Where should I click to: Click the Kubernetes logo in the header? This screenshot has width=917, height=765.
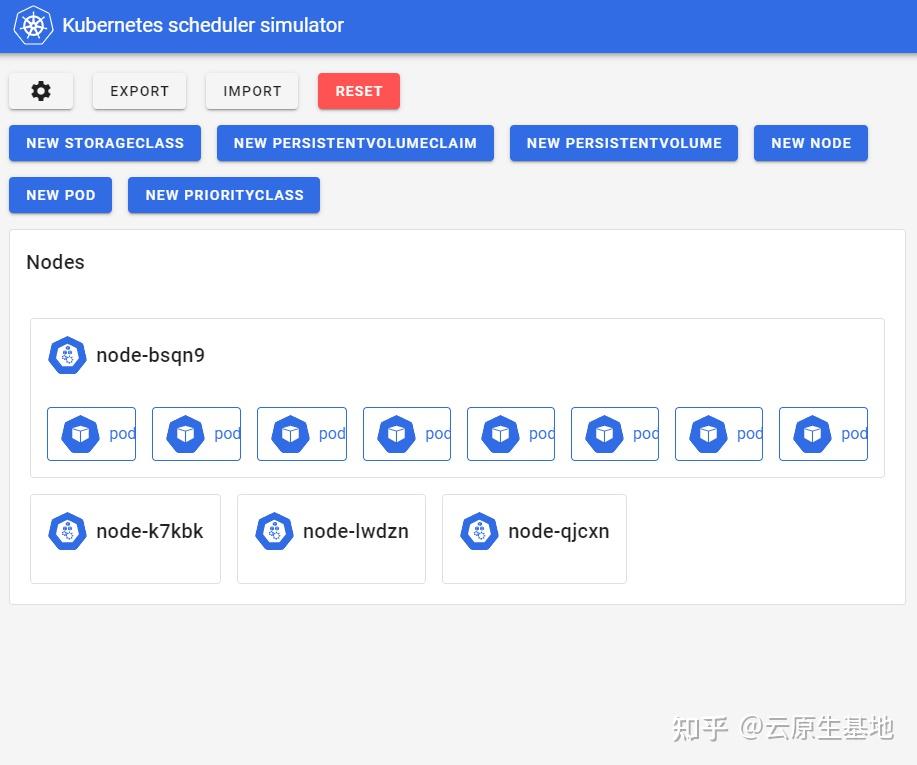(x=32, y=25)
